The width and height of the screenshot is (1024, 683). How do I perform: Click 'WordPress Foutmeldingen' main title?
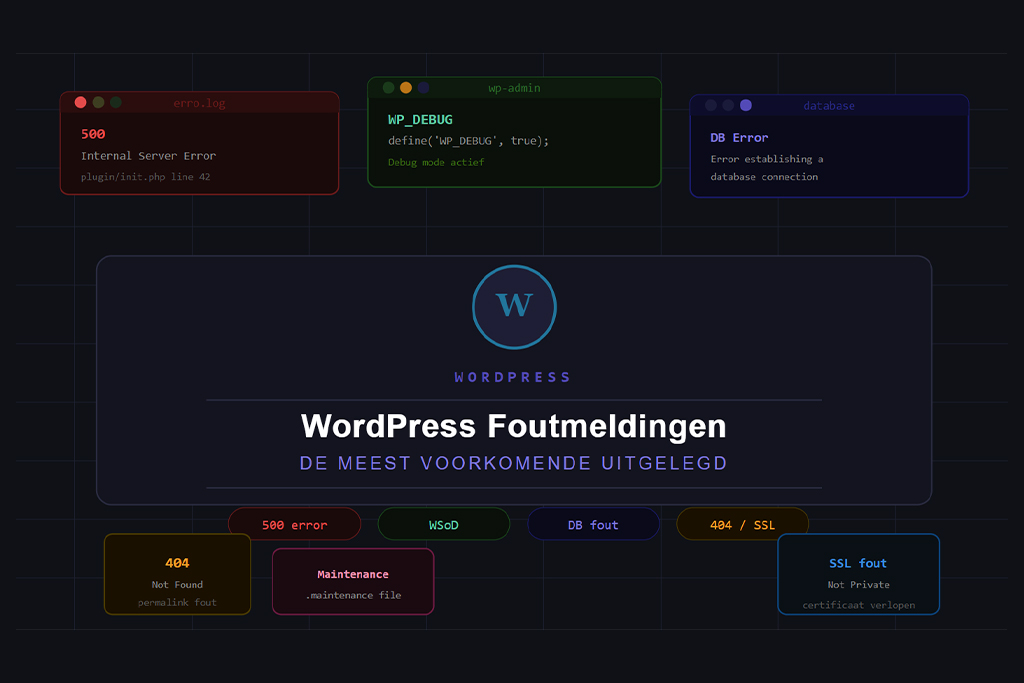pos(514,426)
